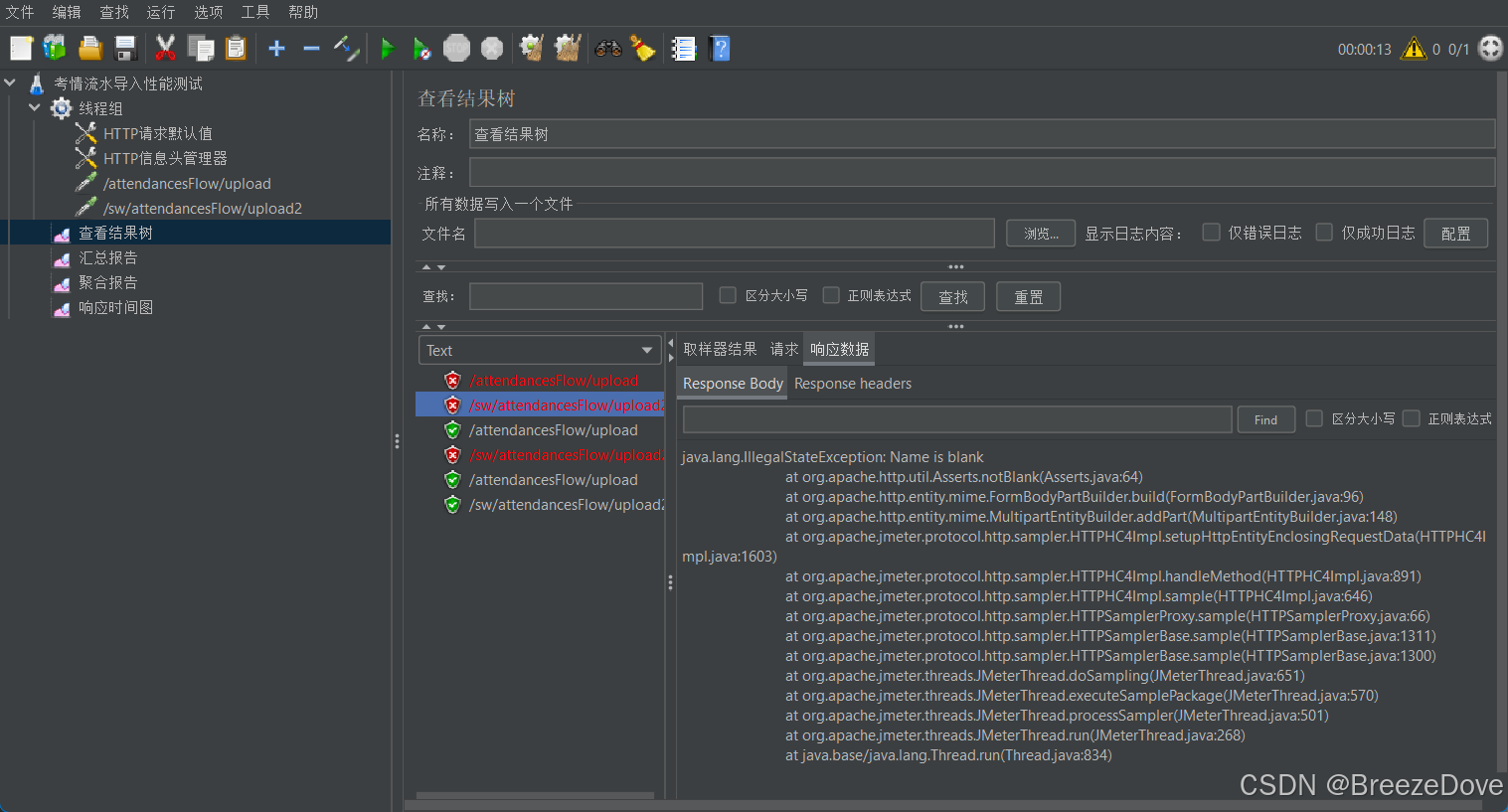Open the help icon
The image size is (1508, 812).
720,48
